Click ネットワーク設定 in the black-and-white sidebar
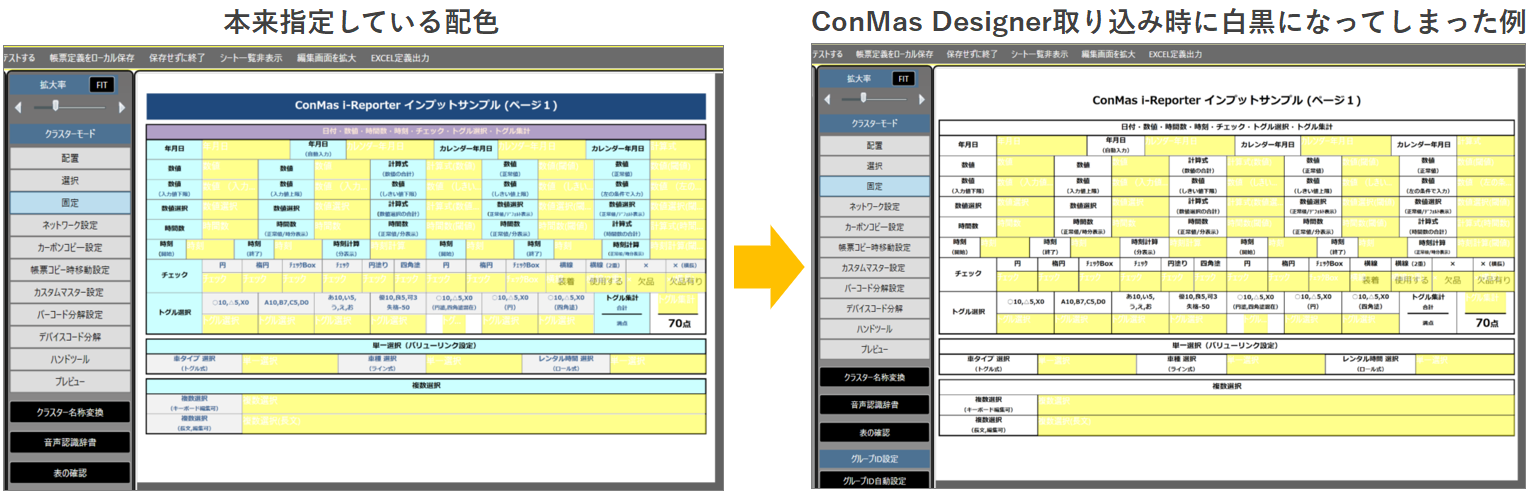 (875, 207)
